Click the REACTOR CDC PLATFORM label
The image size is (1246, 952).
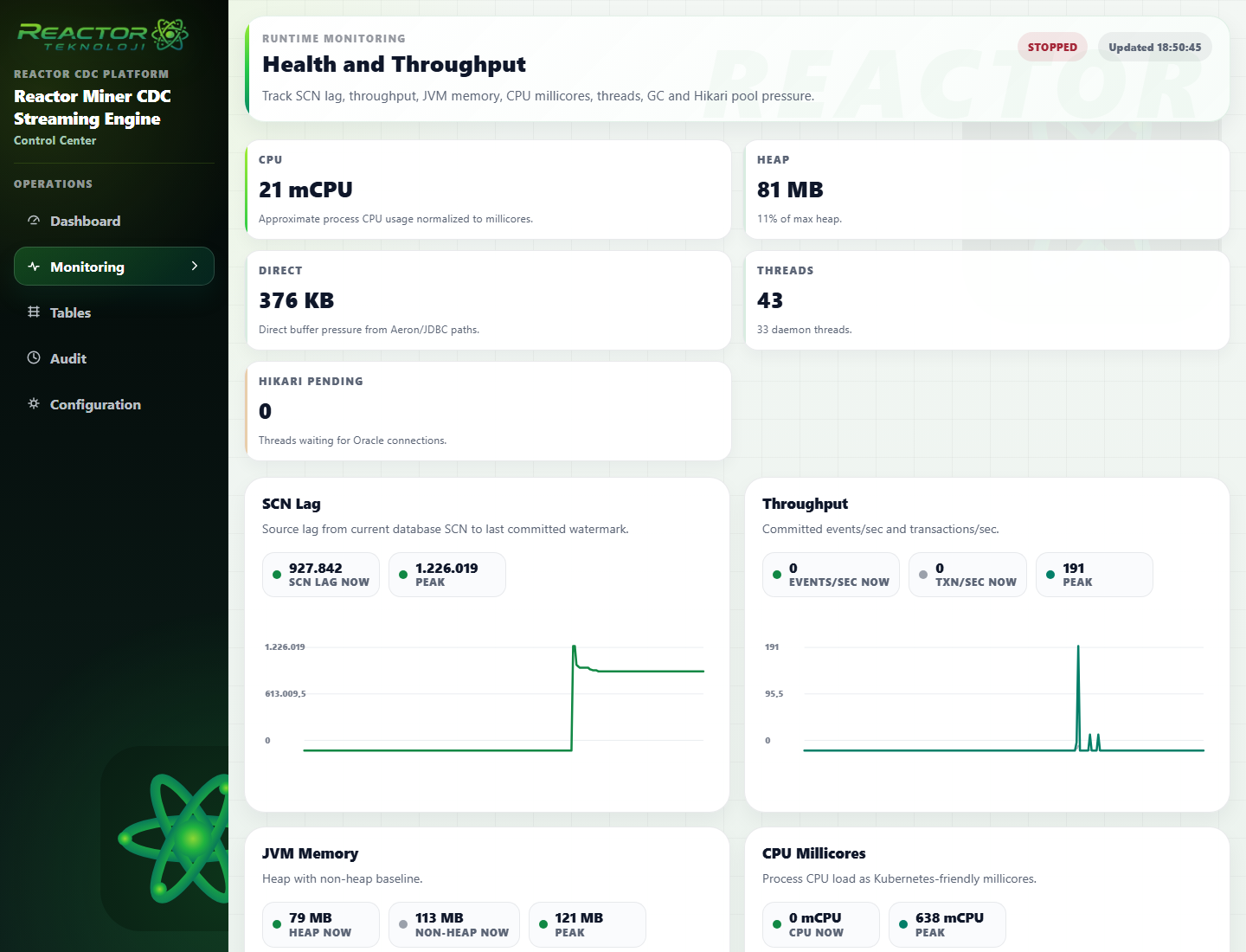92,74
